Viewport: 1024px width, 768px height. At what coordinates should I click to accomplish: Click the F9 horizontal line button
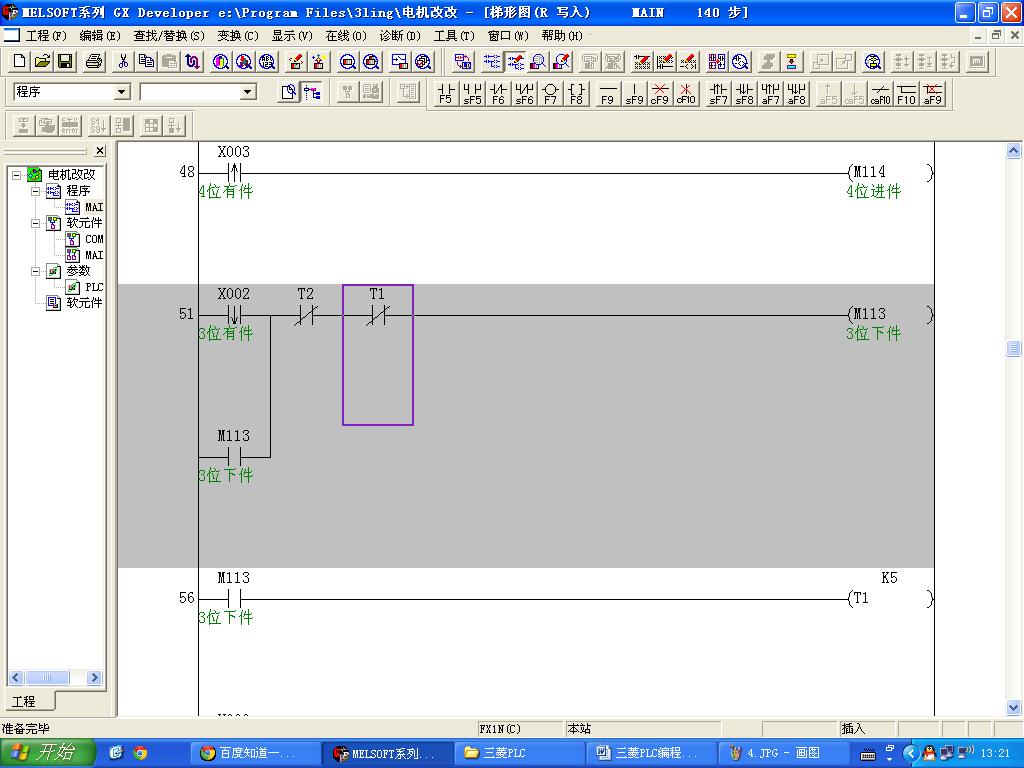pyautogui.click(x=607, y=94)
